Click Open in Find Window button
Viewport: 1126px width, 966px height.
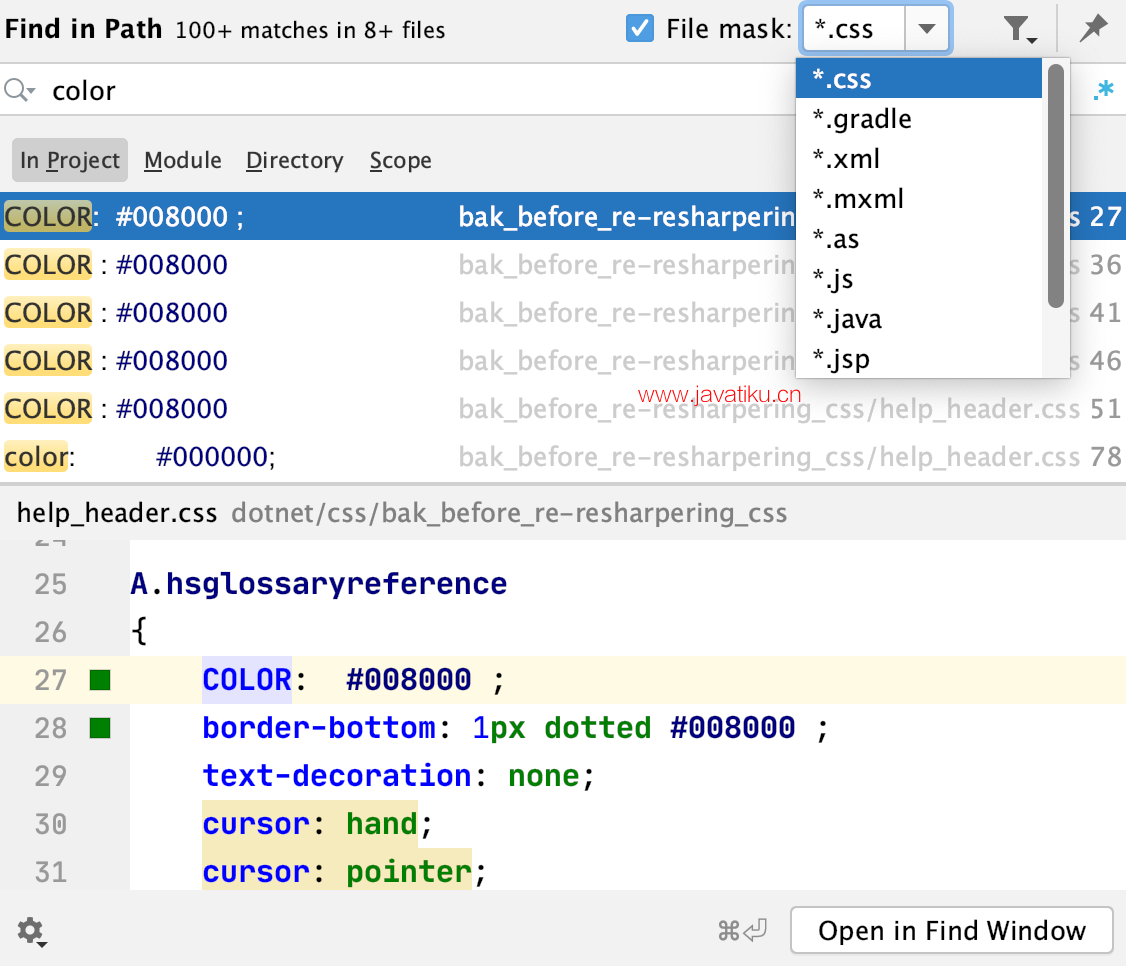pyautogui.click(x=951, y=931)
